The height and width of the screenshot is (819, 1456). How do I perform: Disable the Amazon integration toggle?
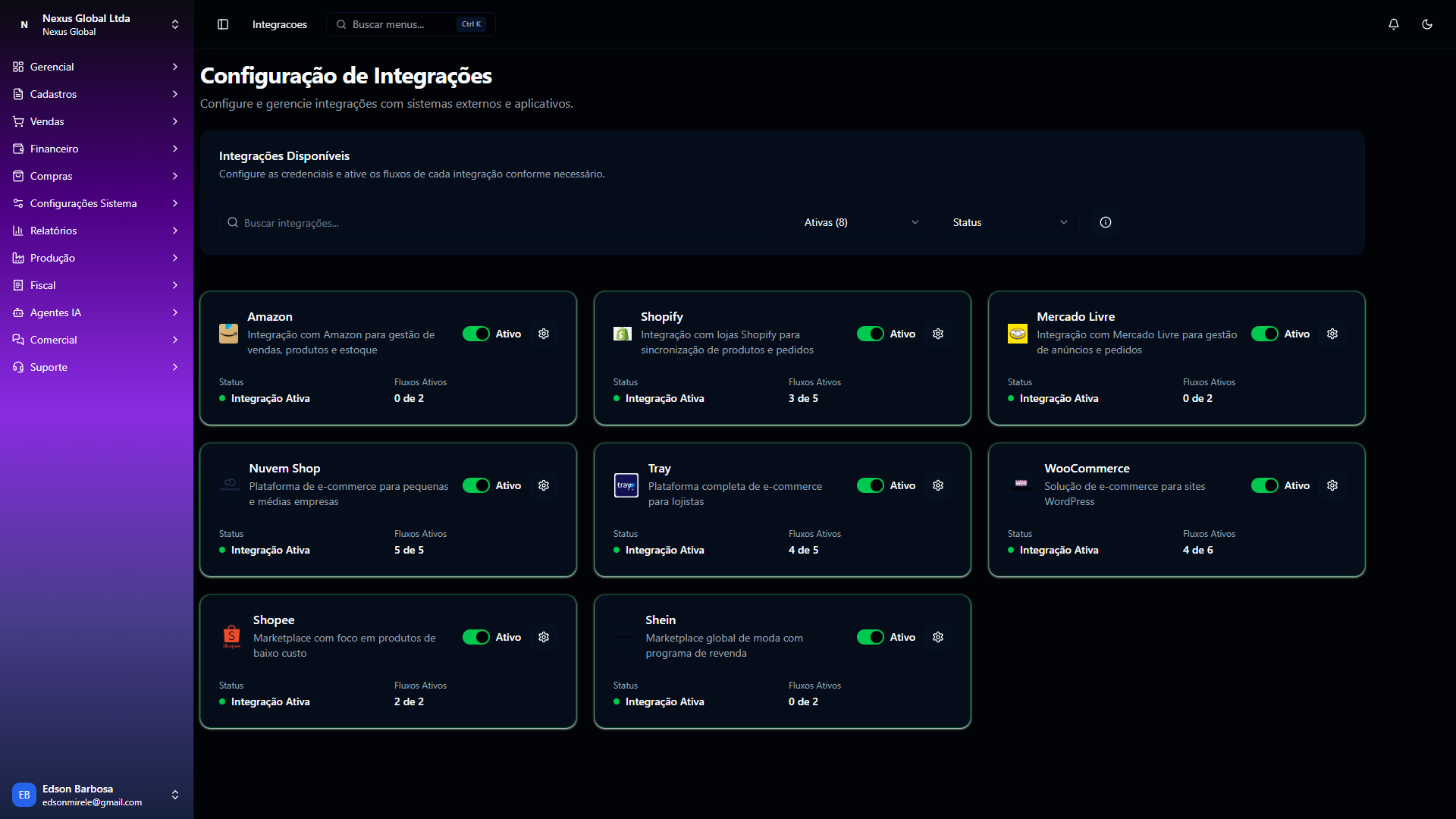point(476,334)
